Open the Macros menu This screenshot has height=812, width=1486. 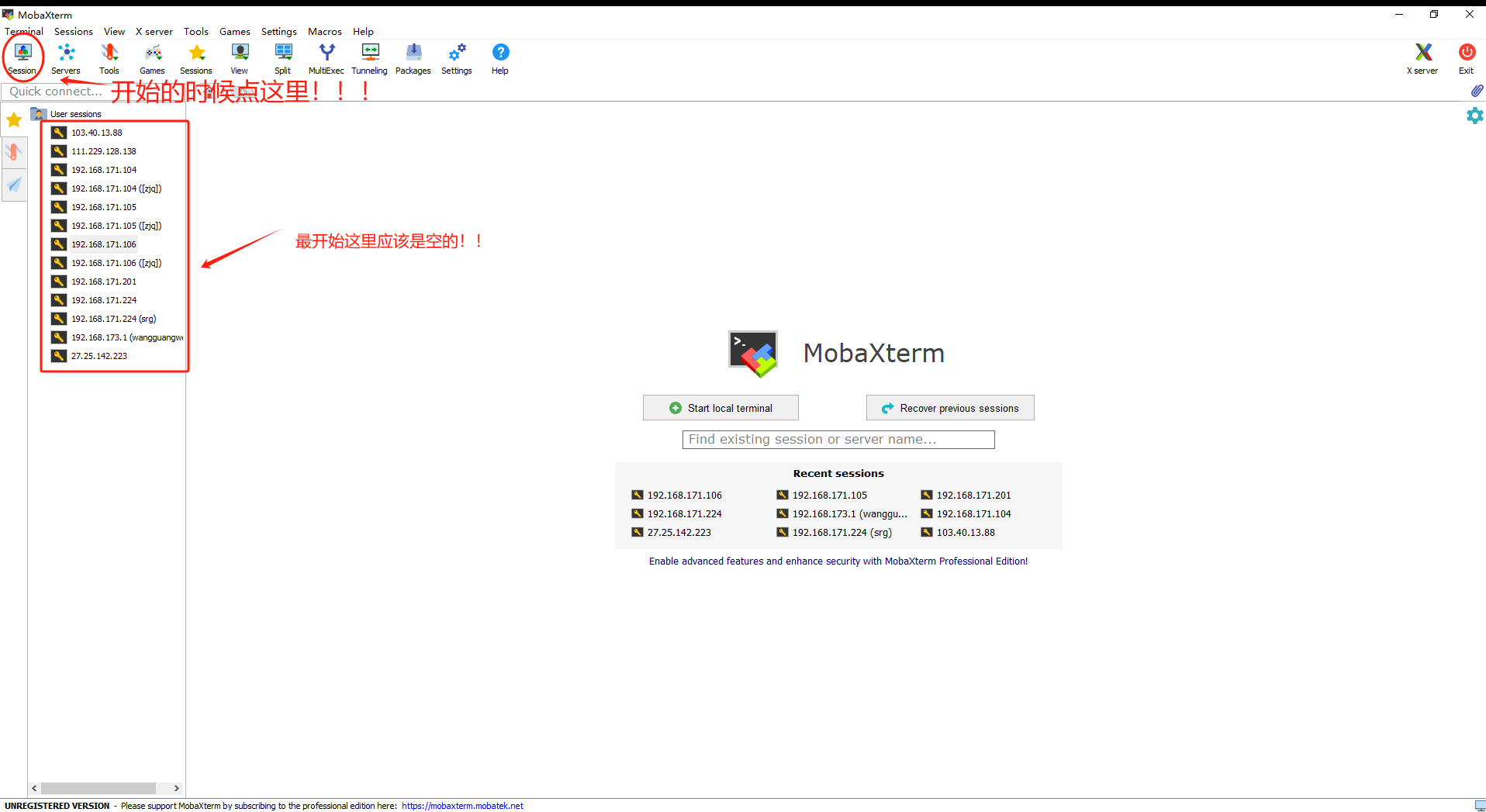[324, 31]
